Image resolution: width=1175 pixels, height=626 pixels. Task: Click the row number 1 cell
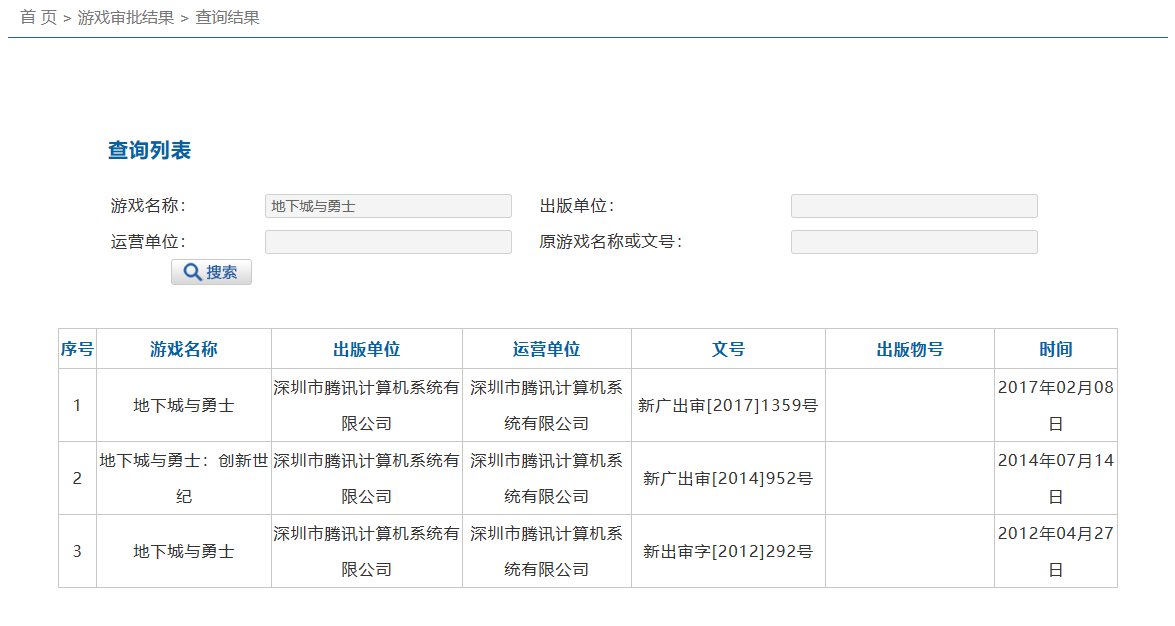[x=77, y=406]
